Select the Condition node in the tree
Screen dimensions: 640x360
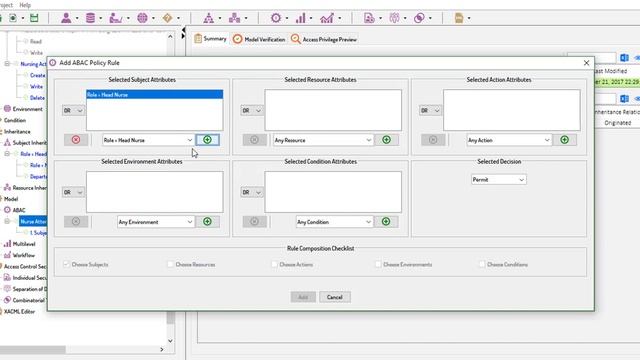pos(15,120)
